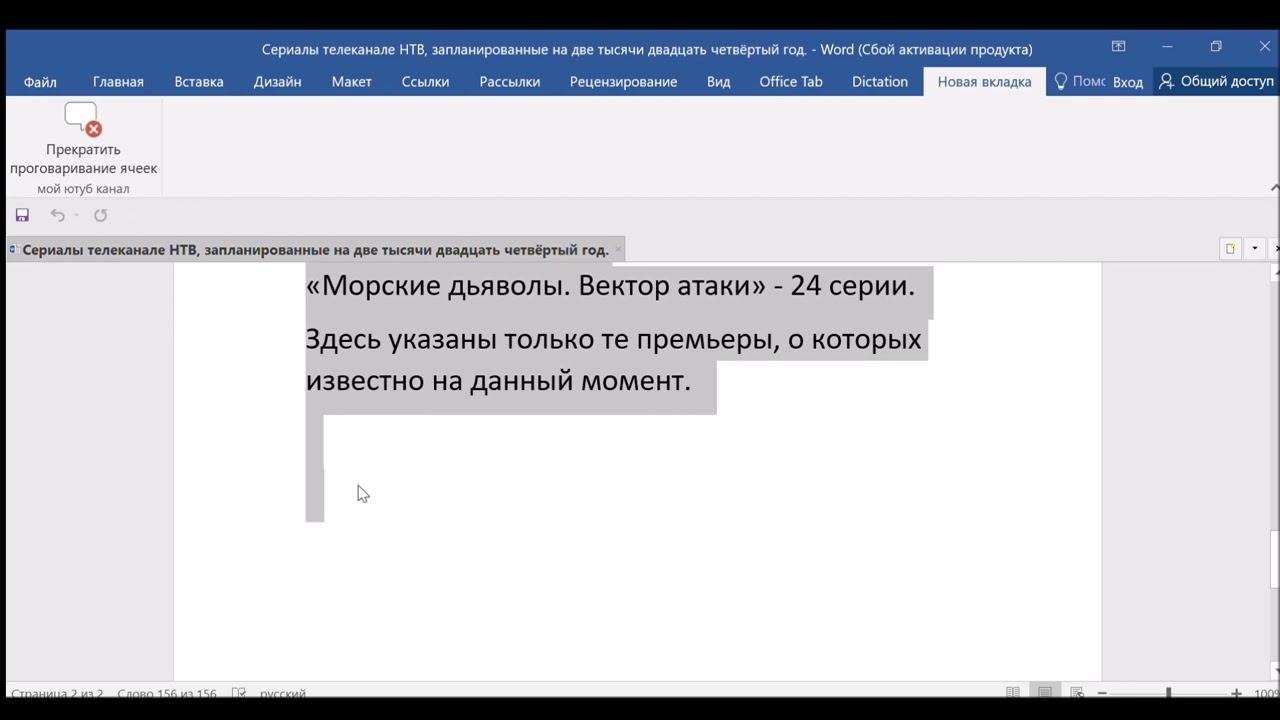The width and height of the screenshot is (1280, 720).
Task: Switch to the Office Tab ribbon tab
Action: [791, 82]
